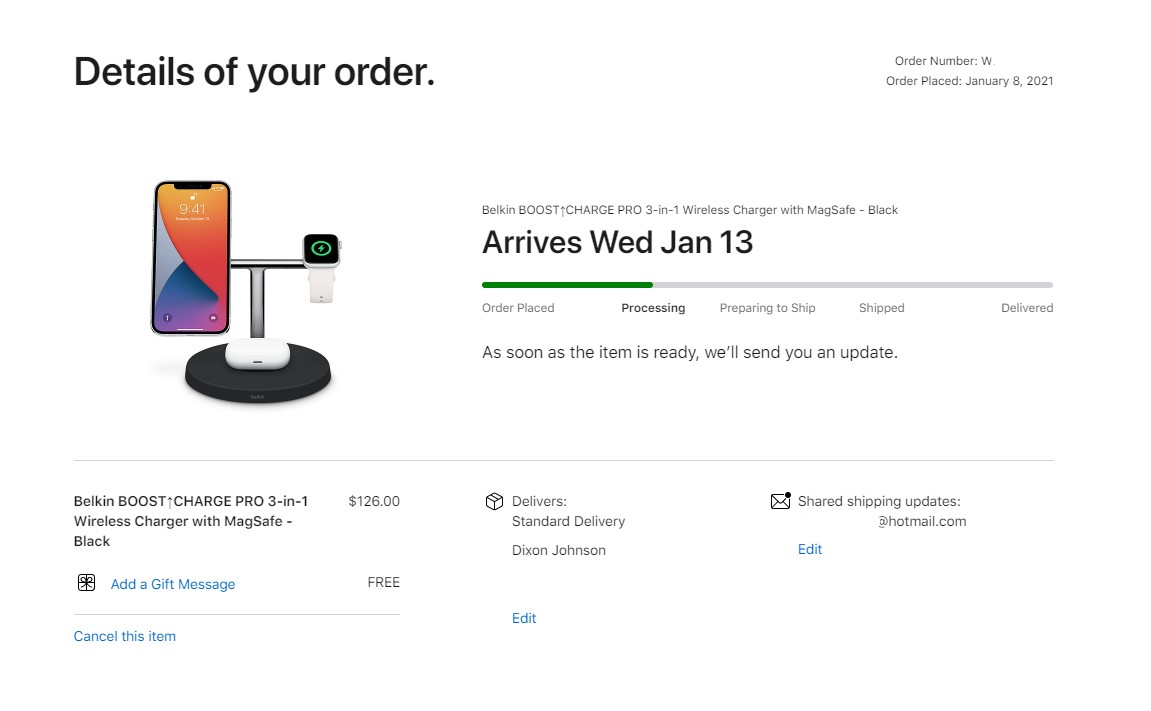The image size is (1151, 711).
Task: Click the Arrives Wed Jan 13 heading
Action: [x=617, y=243]
